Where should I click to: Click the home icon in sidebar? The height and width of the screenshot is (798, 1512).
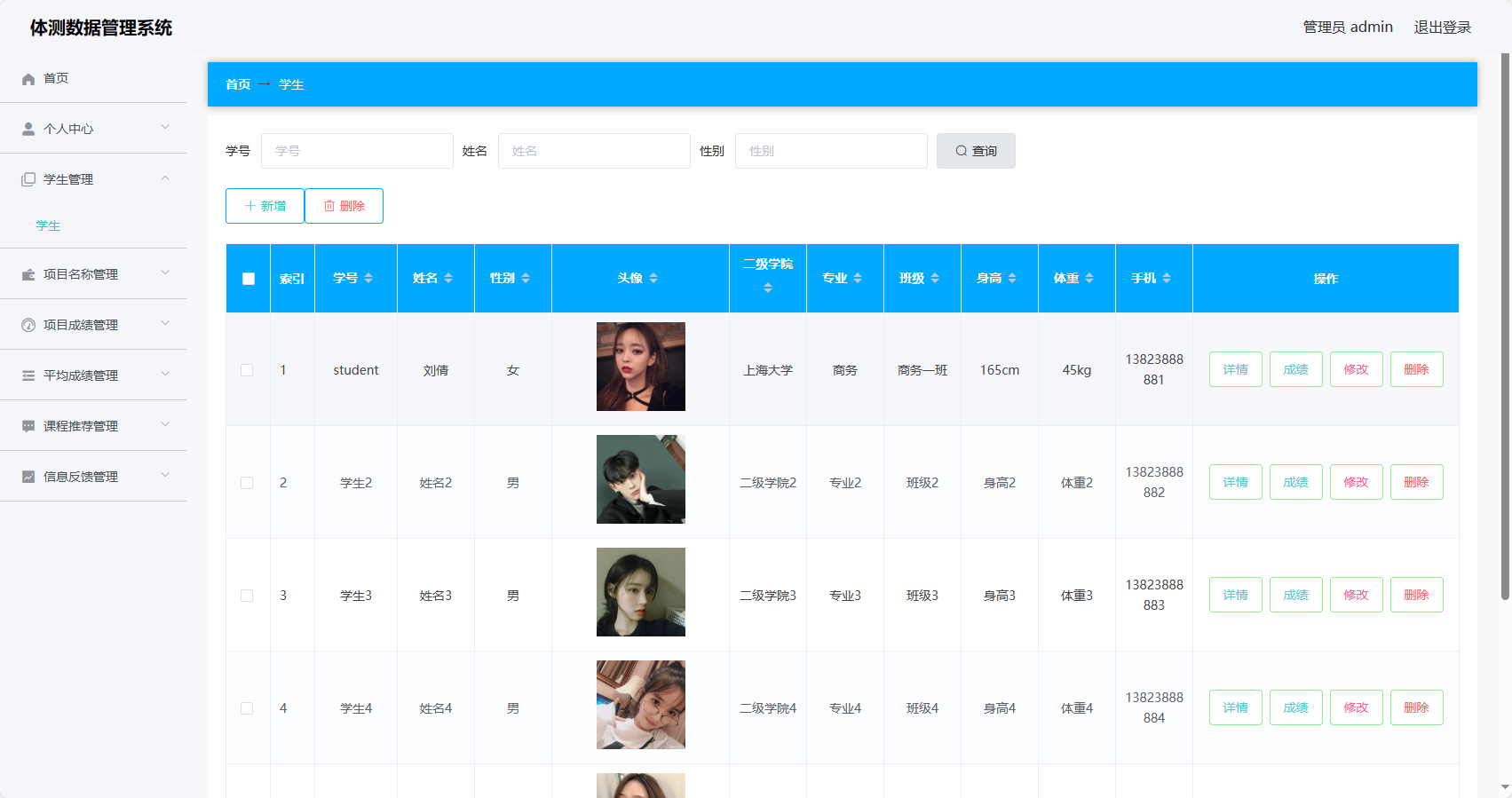coord(28,79)
